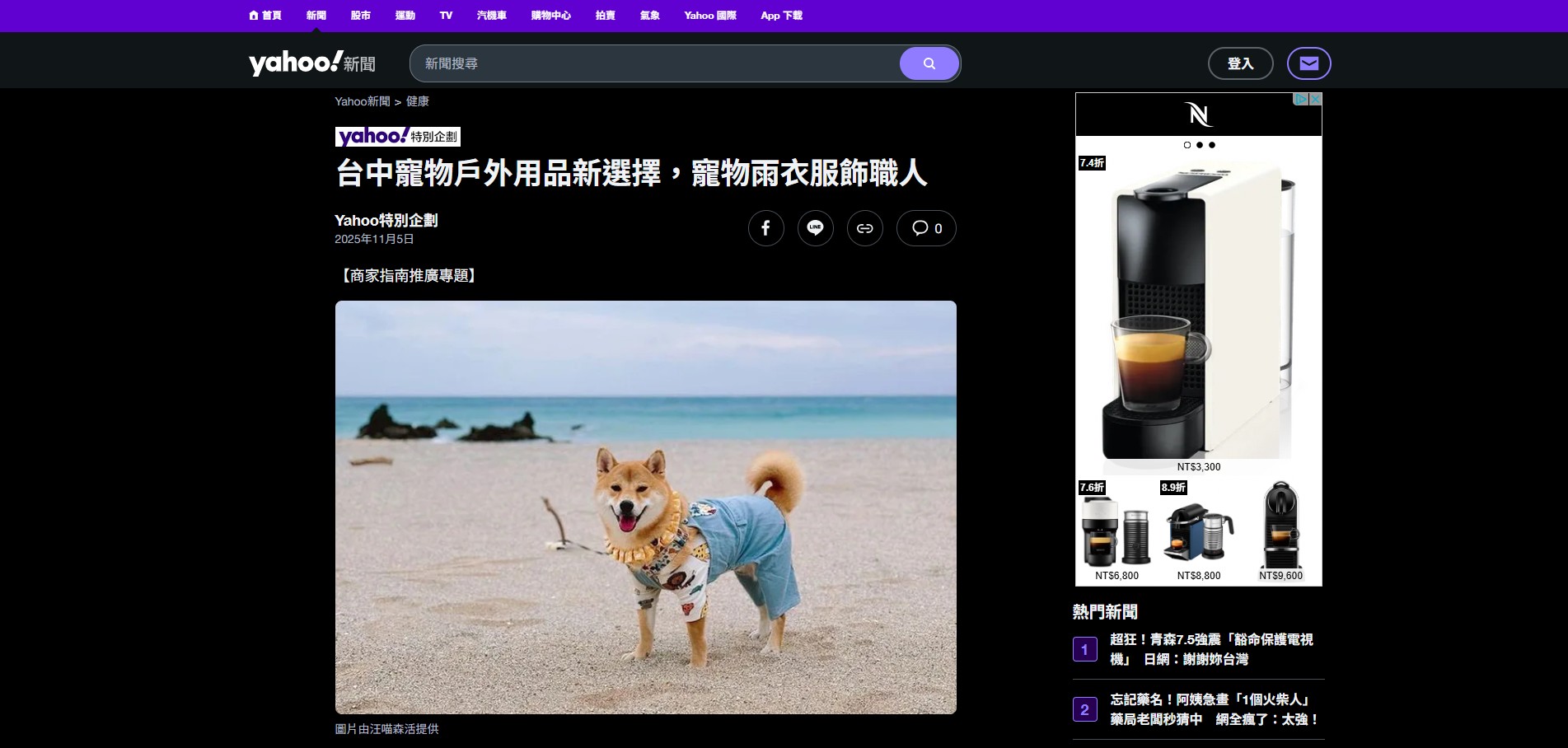The image size is (1568, 748).
Task: Go to 首頁 in top navigation
Action: [x=265, y=16]
